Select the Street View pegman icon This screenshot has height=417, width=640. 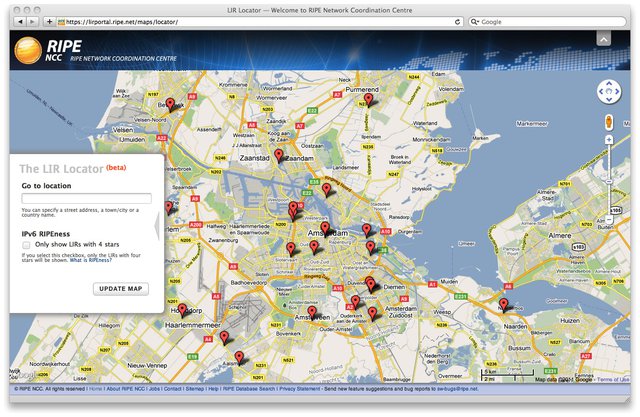tap(609, 122)
